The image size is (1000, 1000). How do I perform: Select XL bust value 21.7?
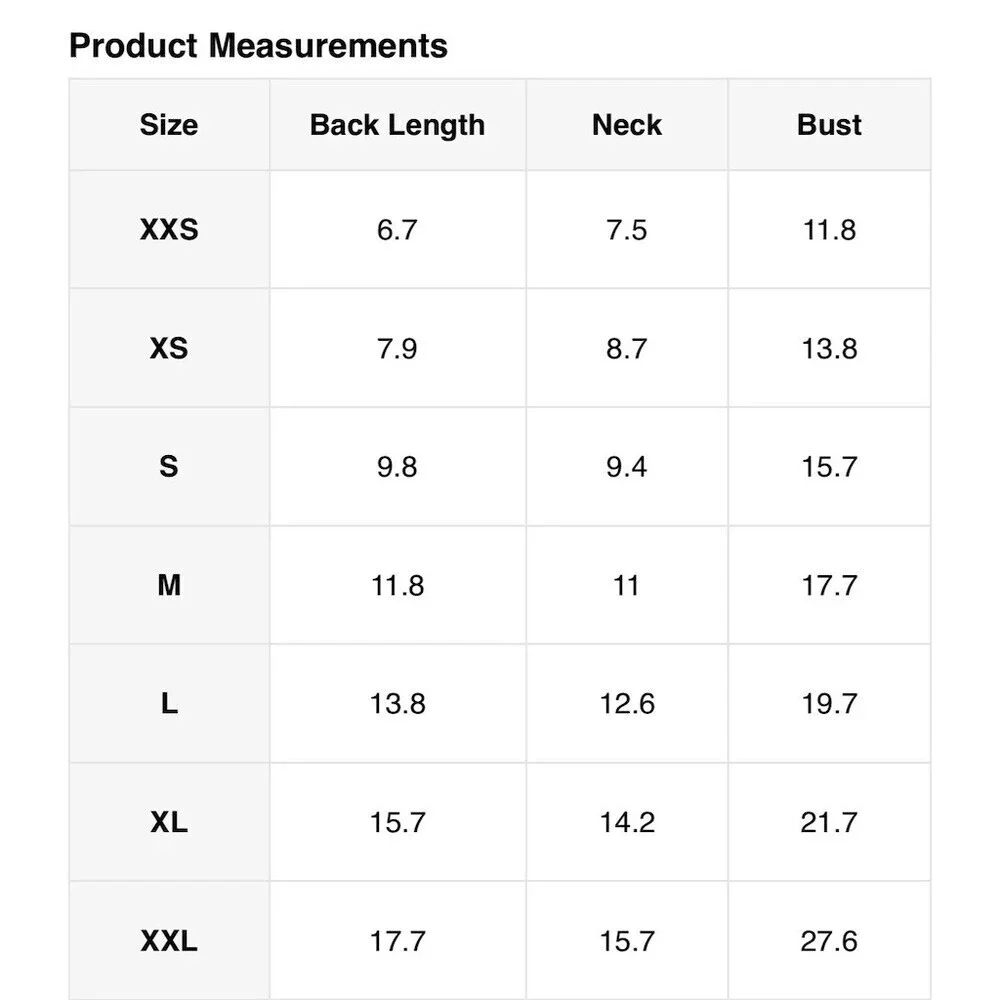click(829, 822)
